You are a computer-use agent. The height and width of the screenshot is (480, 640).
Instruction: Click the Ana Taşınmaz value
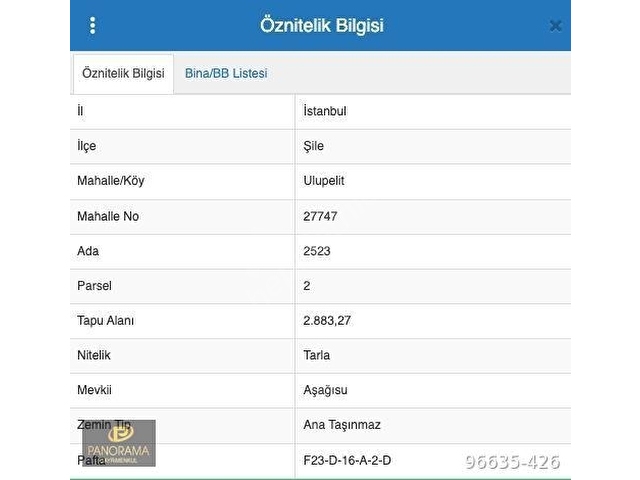[342, 425]
